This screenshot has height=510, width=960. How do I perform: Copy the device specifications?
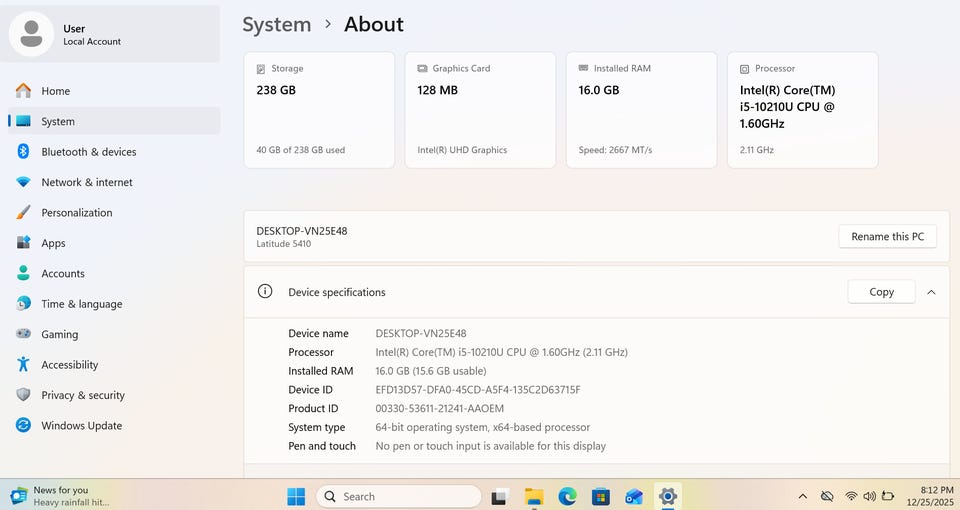tap(881, 292)
